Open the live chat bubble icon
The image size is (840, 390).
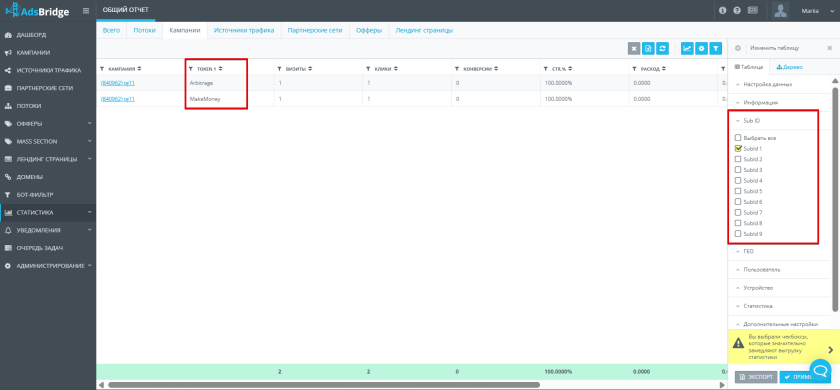pos(820,369)
